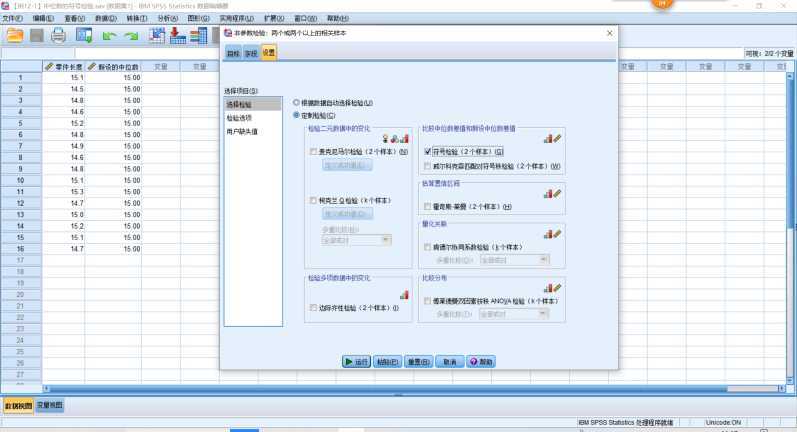Click the ruler icon in 零件长度 column header
The image size is (797, 432).
pyautogui.click(x=49, y=67)
